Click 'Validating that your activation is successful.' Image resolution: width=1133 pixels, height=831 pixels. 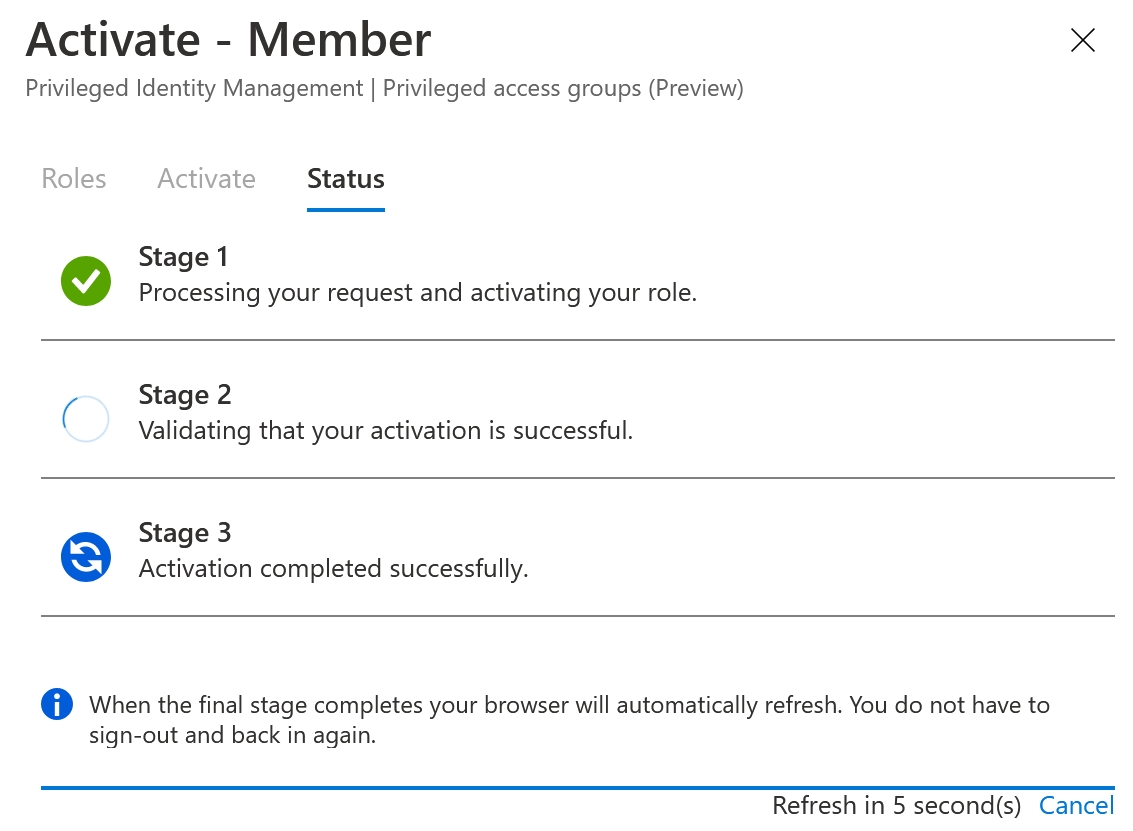click(386, 431)
